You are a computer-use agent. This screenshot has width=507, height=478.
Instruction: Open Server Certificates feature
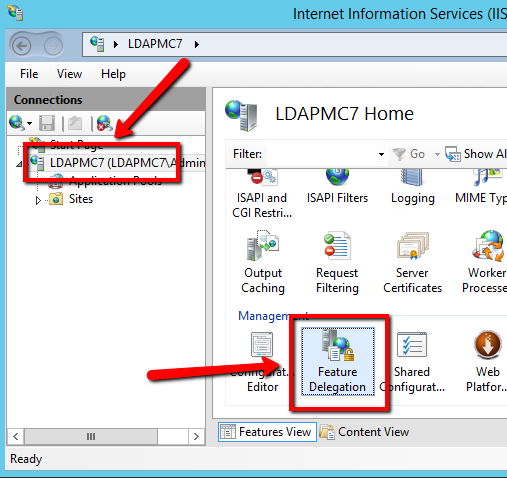coord(412,263)
